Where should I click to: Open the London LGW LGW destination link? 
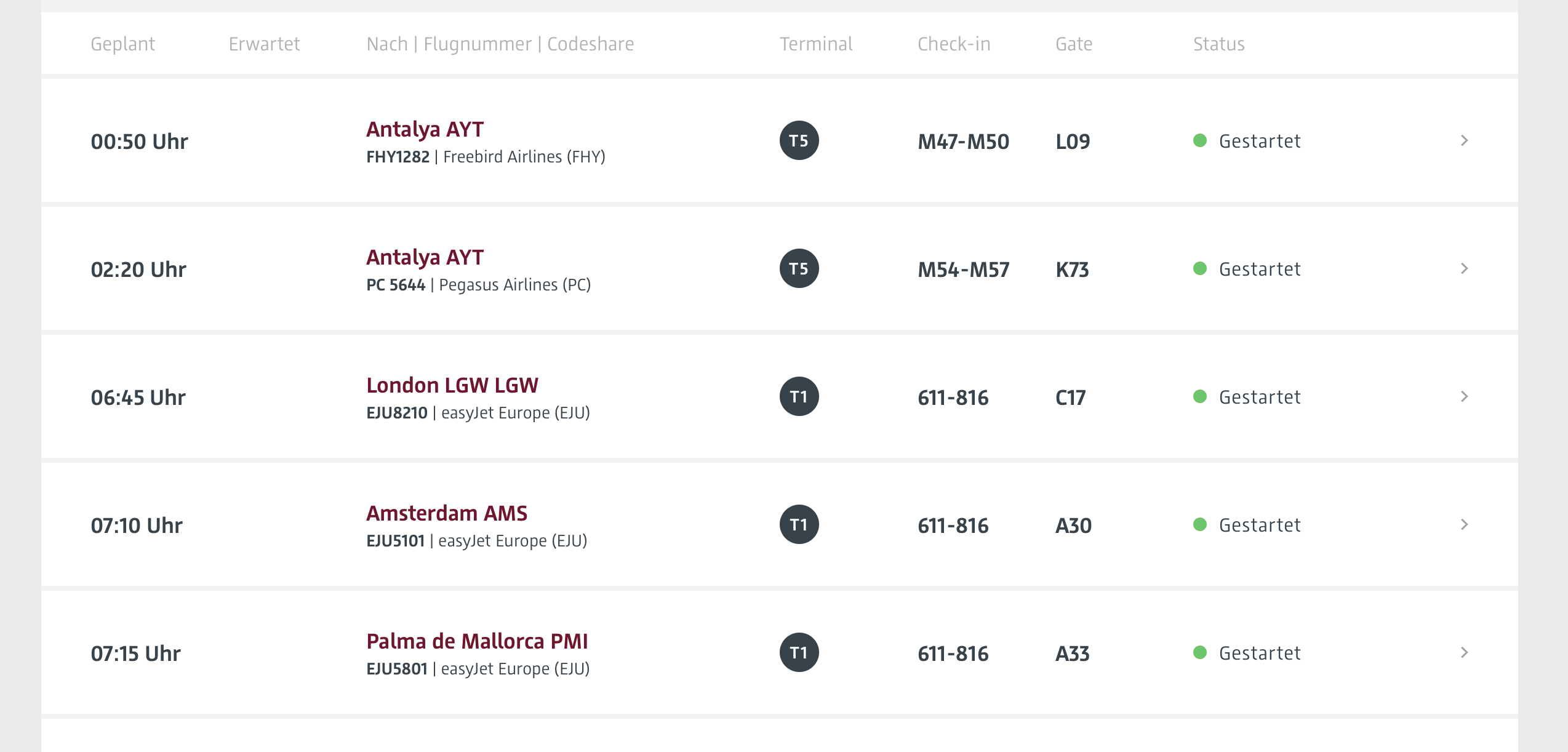pyautogui.click(x=452, y=385)
